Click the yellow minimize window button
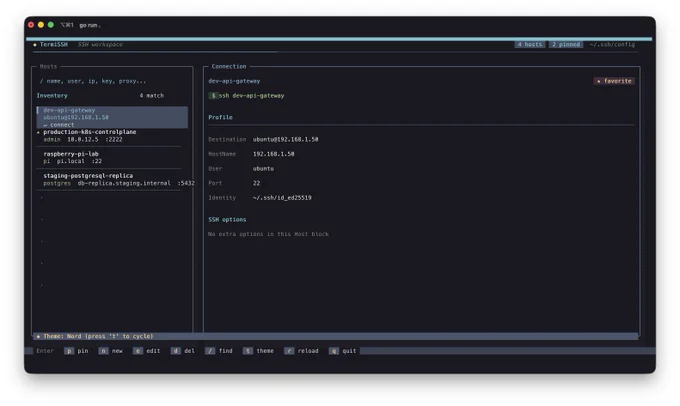680x406 pixels. click(41, 25)
